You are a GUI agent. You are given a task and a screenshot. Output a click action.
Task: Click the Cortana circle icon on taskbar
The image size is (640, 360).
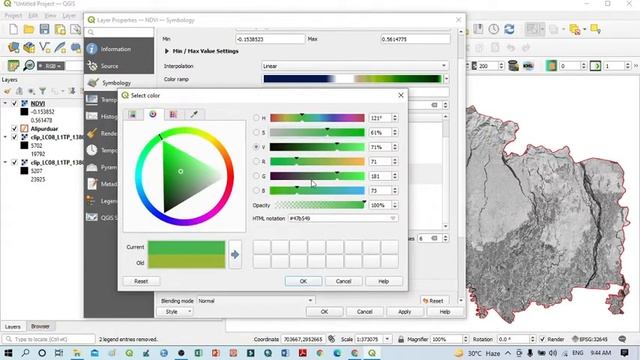coord(42,353)
